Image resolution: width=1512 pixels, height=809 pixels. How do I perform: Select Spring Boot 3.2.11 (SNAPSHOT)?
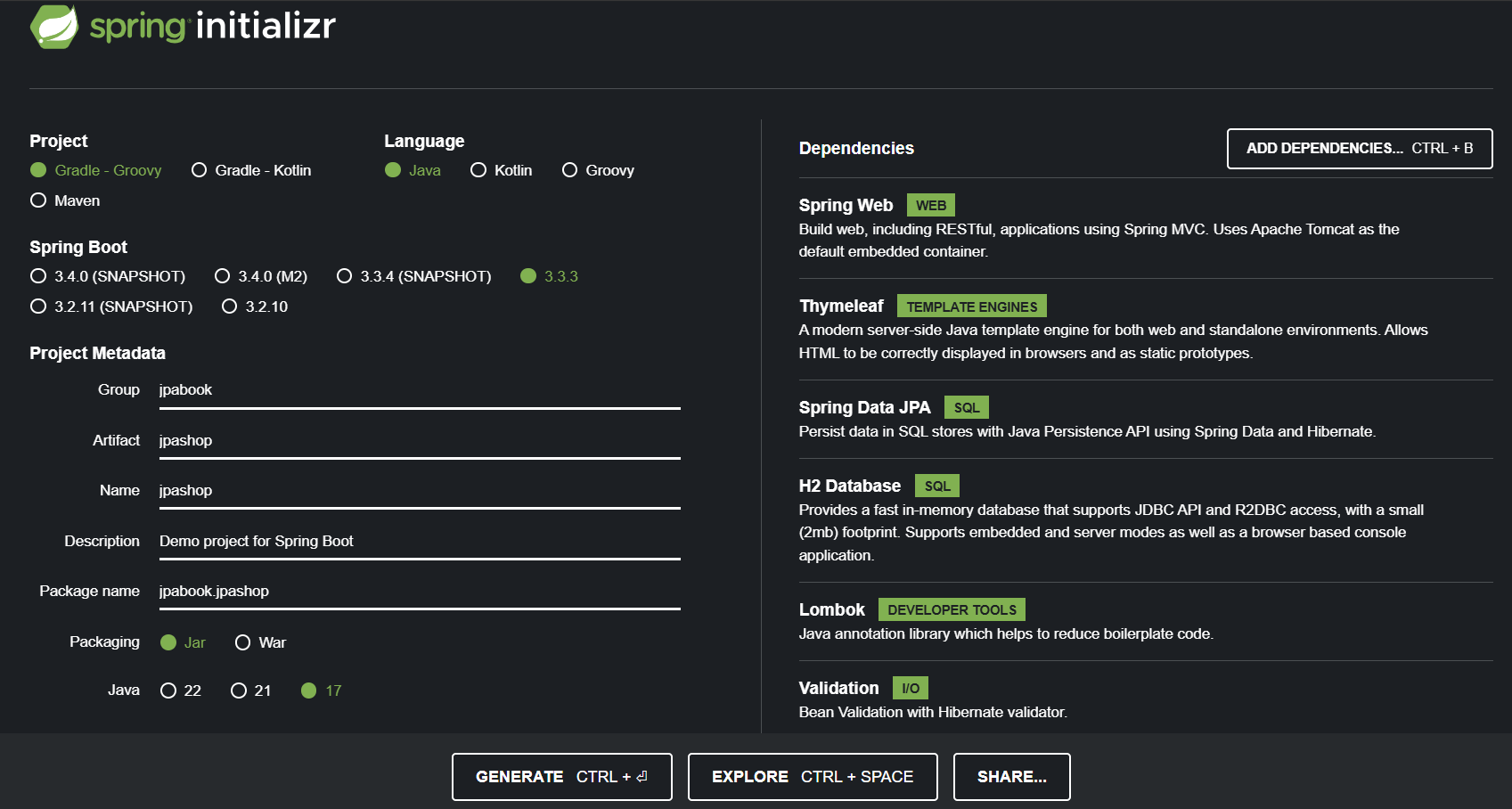point(111,306)
